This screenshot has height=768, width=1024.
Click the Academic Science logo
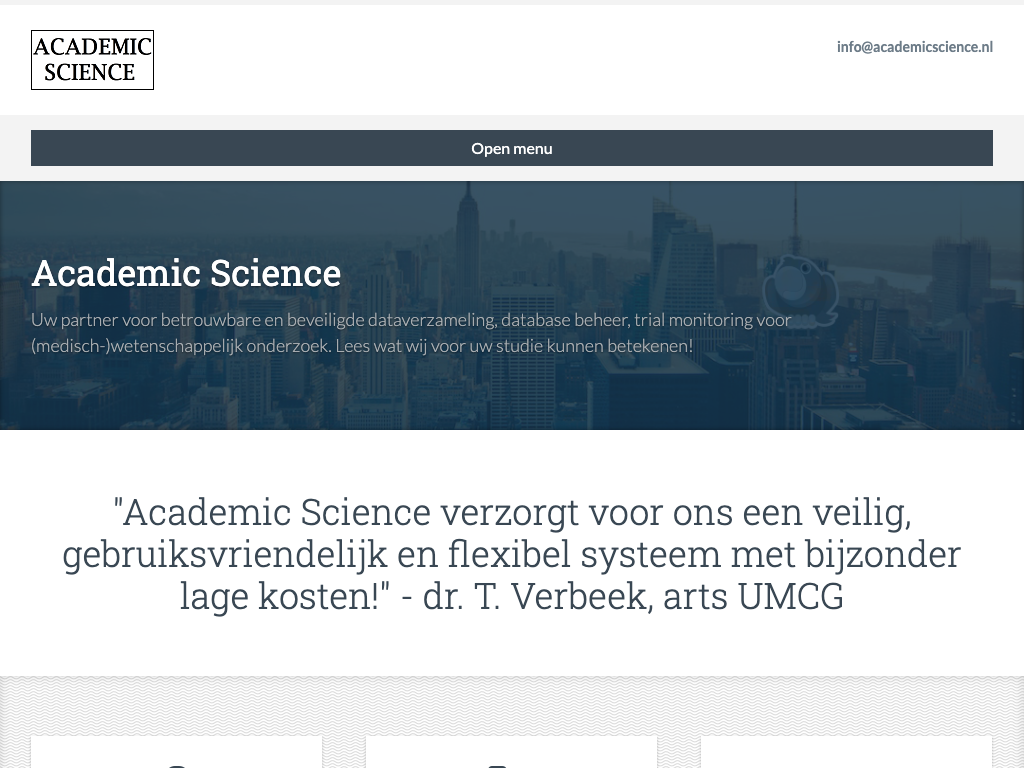[92, 60]
